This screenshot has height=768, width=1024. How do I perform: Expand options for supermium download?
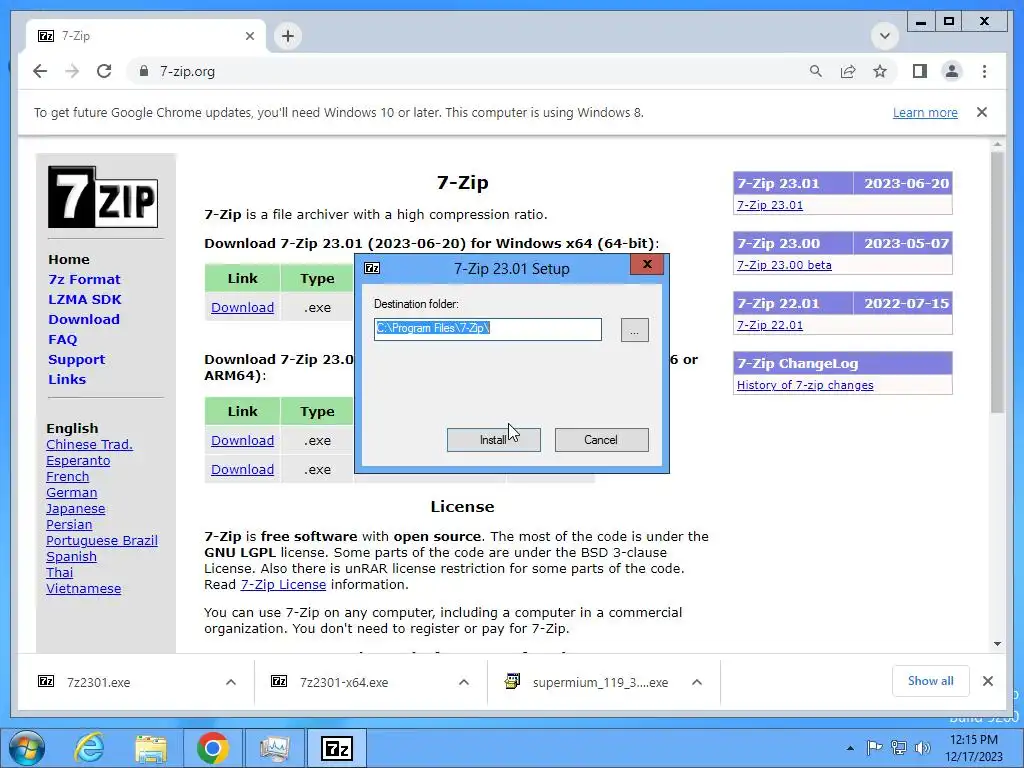(x=697, y=682)
